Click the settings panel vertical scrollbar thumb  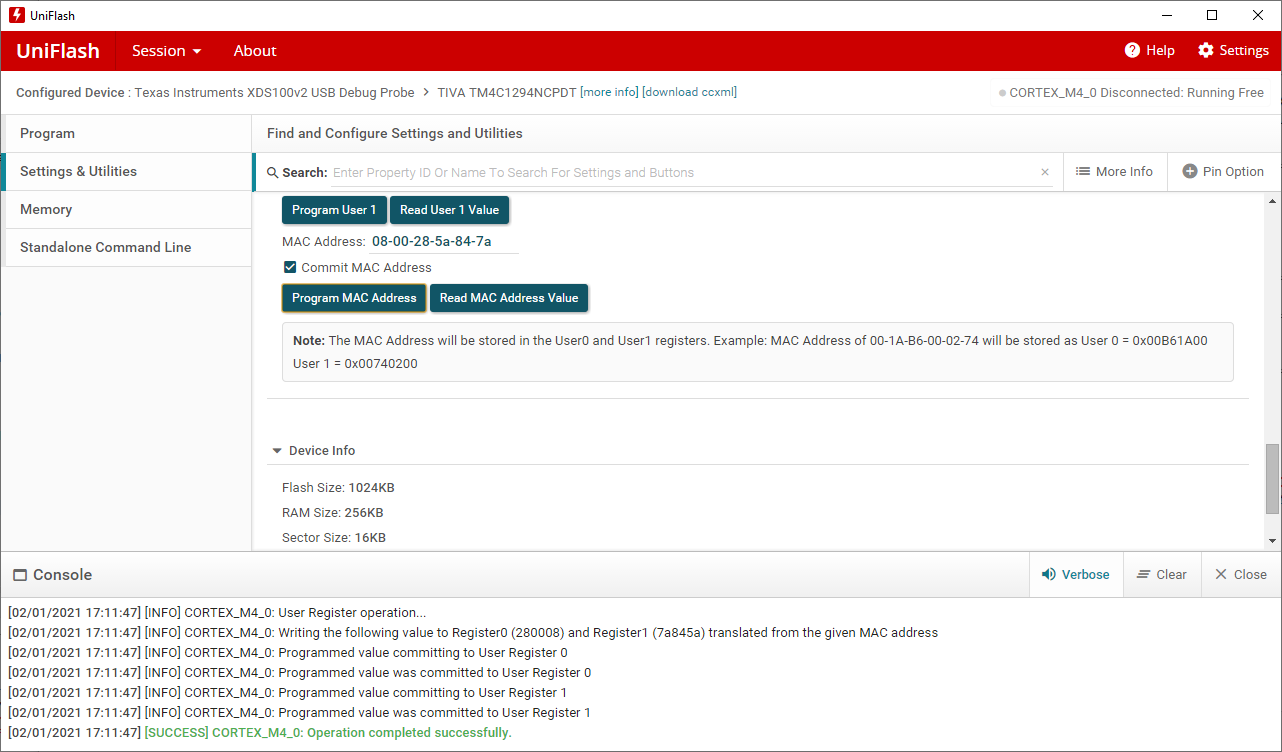coord(1272,478)
